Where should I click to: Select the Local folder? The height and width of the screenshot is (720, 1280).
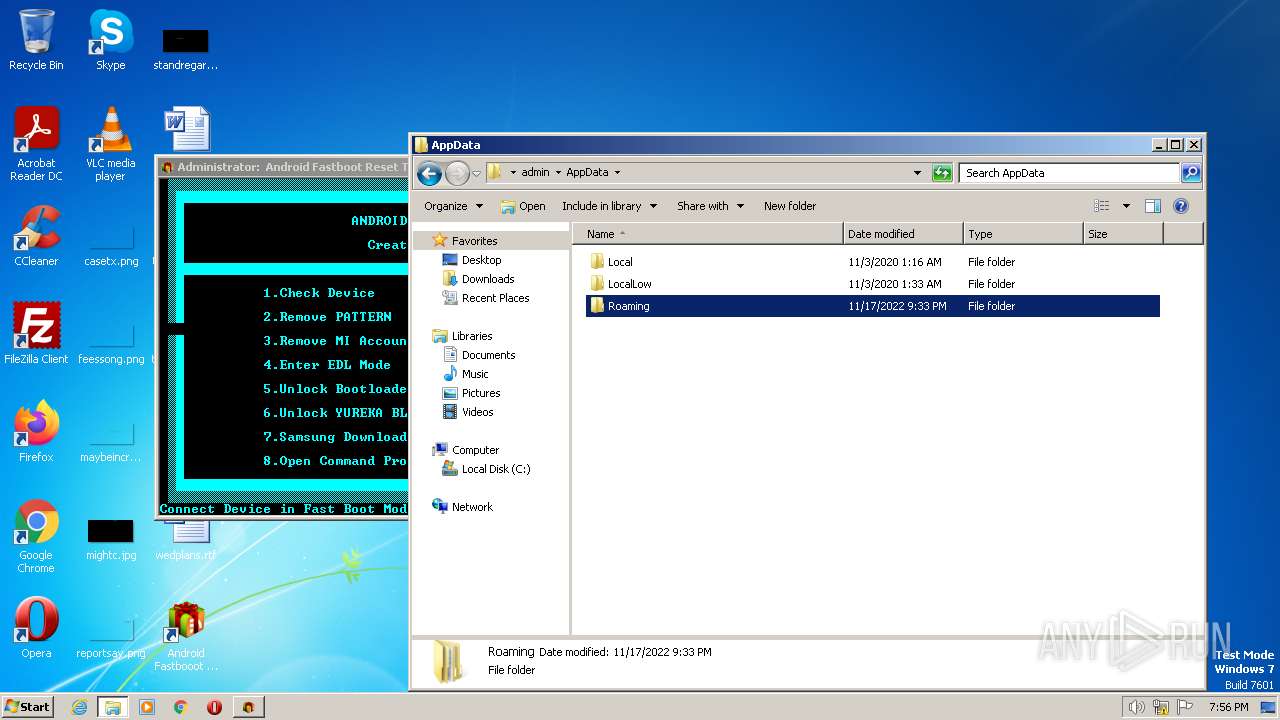click(x=872, y=262)
